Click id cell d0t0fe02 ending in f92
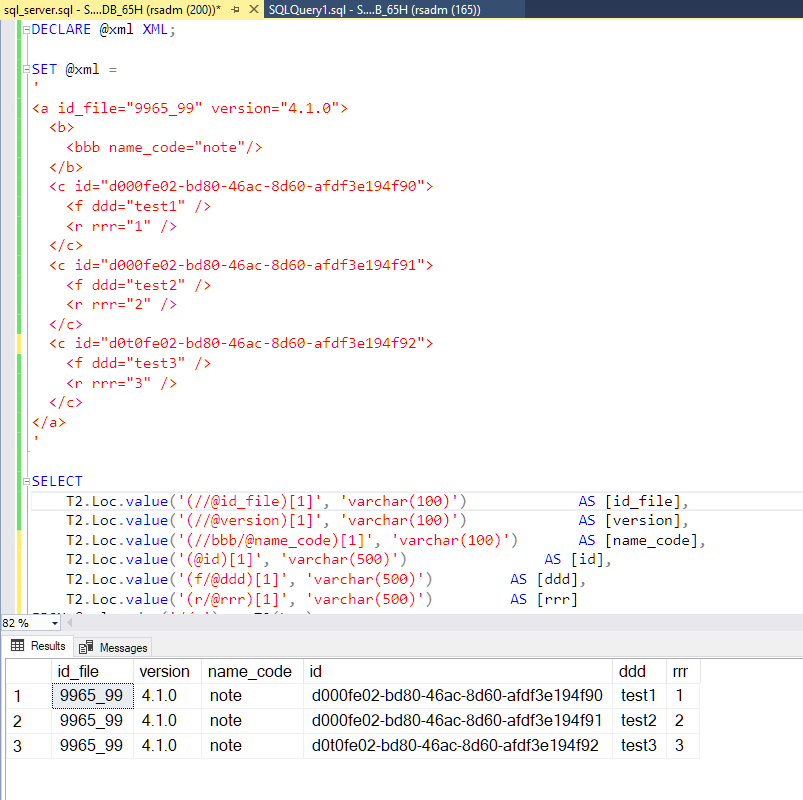The image size is (803, 800). 458,746
